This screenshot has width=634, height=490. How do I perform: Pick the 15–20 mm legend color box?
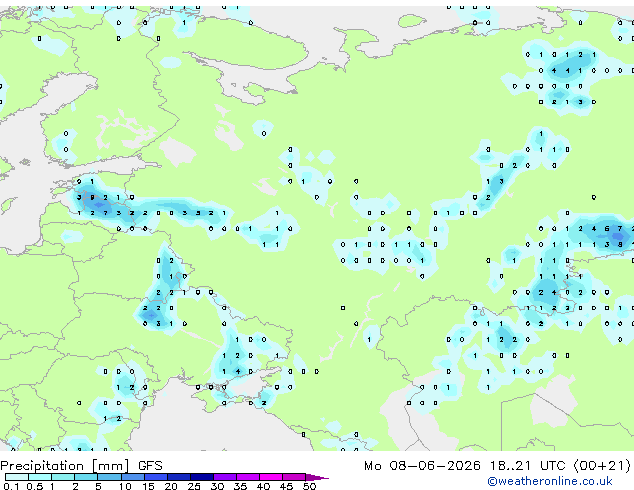(156, 477)
